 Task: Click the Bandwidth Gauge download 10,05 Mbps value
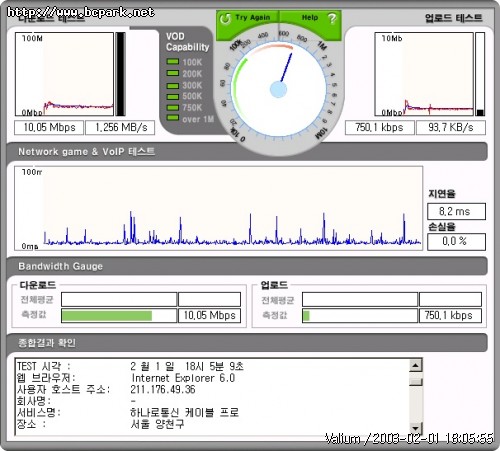tap(209, 316)
